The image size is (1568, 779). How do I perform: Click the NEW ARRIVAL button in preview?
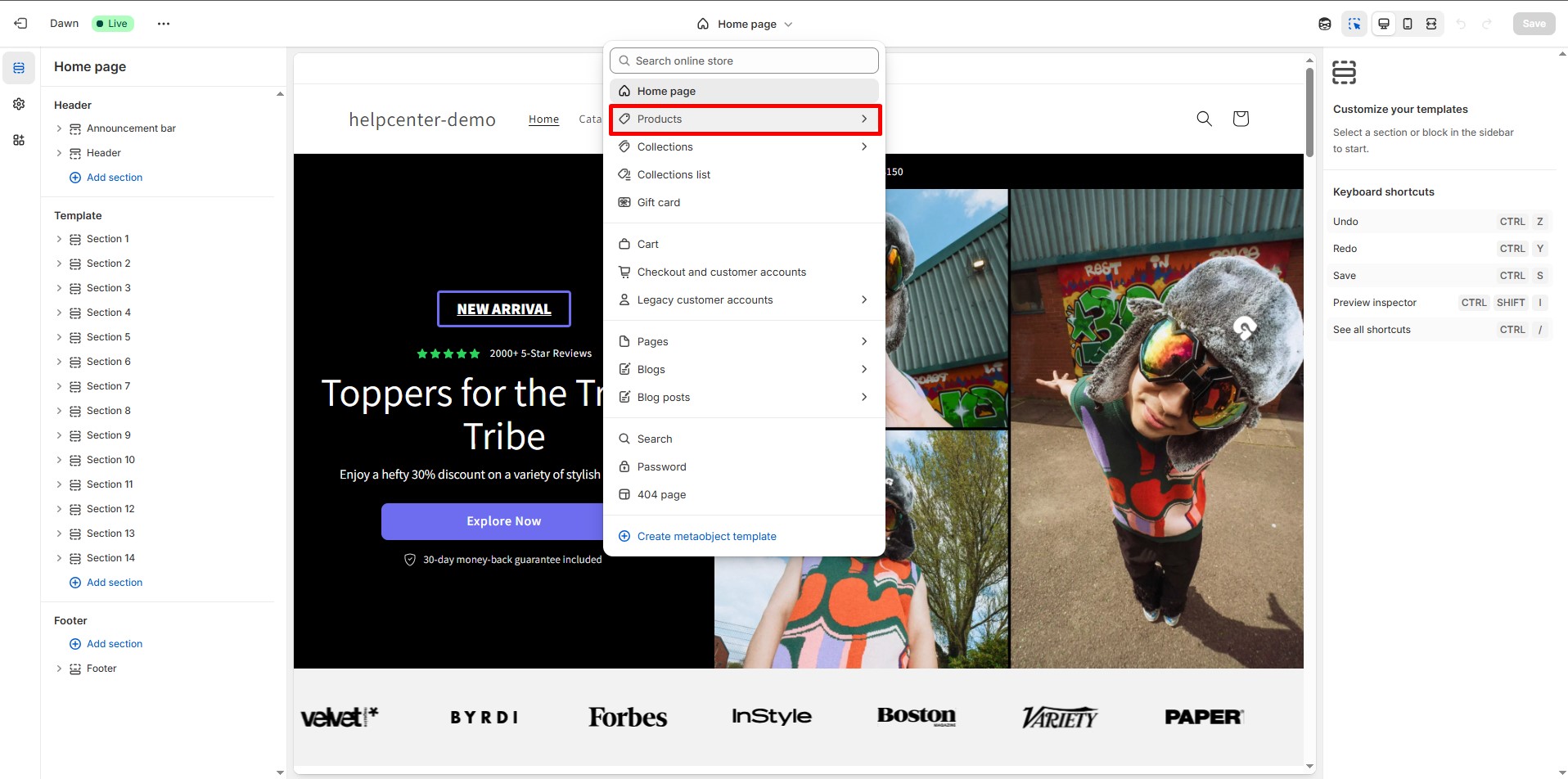504,309
